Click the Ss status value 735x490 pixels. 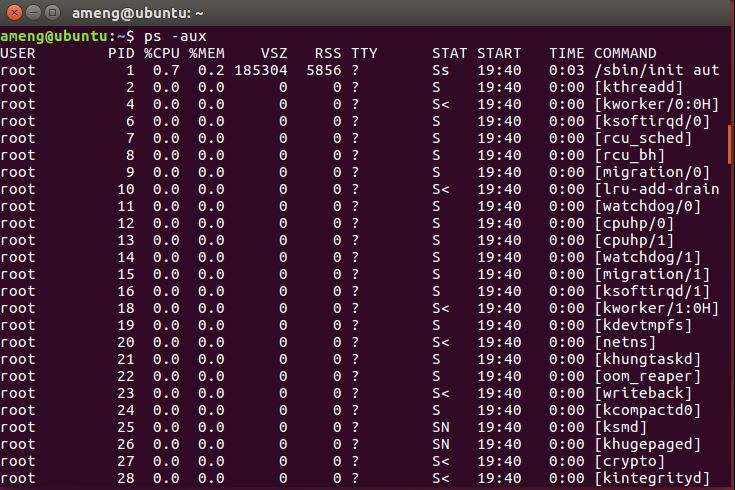(x=441, y=70)
